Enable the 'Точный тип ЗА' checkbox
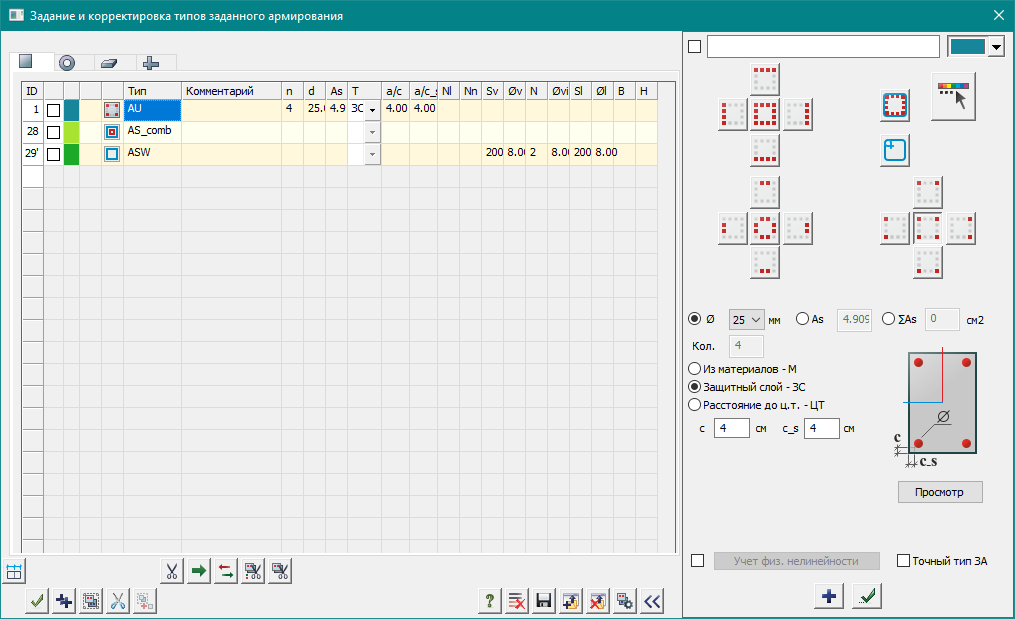Image resolution: width=1015 pixels, height=619 pixels. point(904,561)
